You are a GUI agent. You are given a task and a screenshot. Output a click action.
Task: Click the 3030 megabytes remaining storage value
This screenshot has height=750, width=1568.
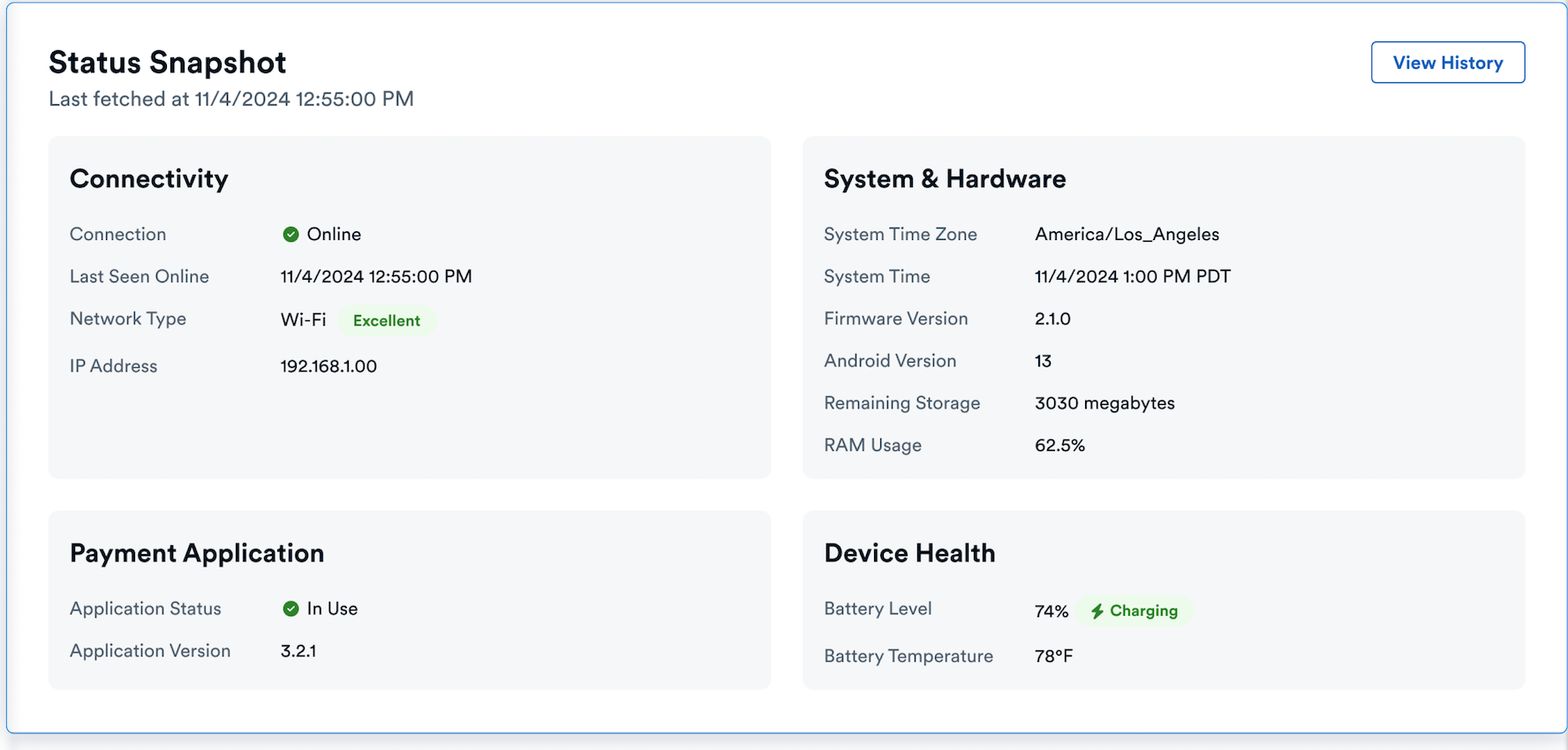(1104, 403)
